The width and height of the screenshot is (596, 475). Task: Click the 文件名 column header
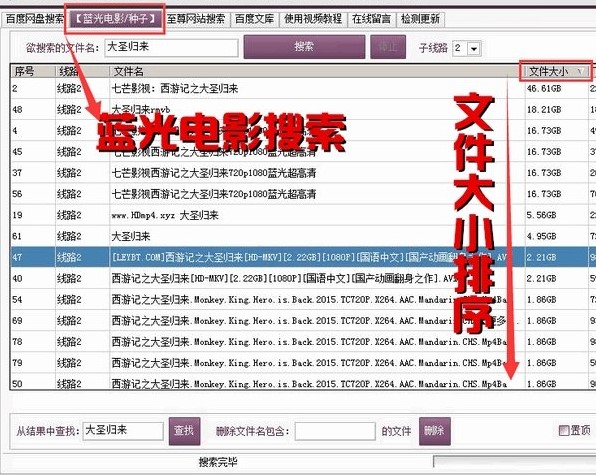[x=317, y=71]
